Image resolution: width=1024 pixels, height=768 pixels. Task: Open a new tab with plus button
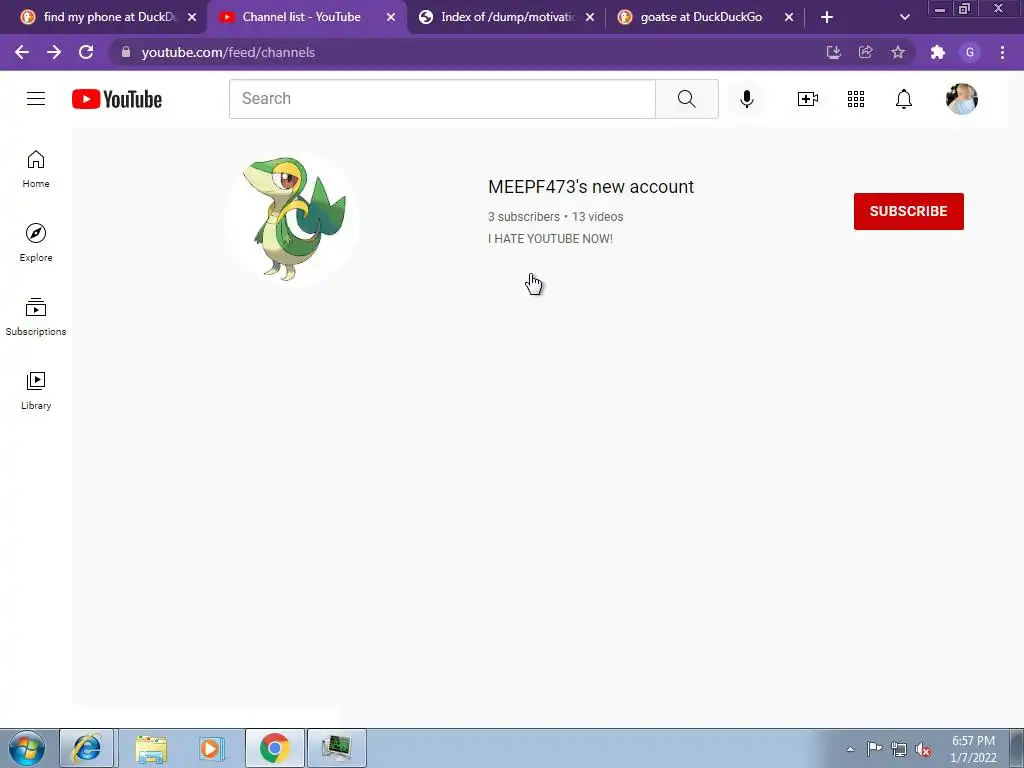tap(827, 17)
